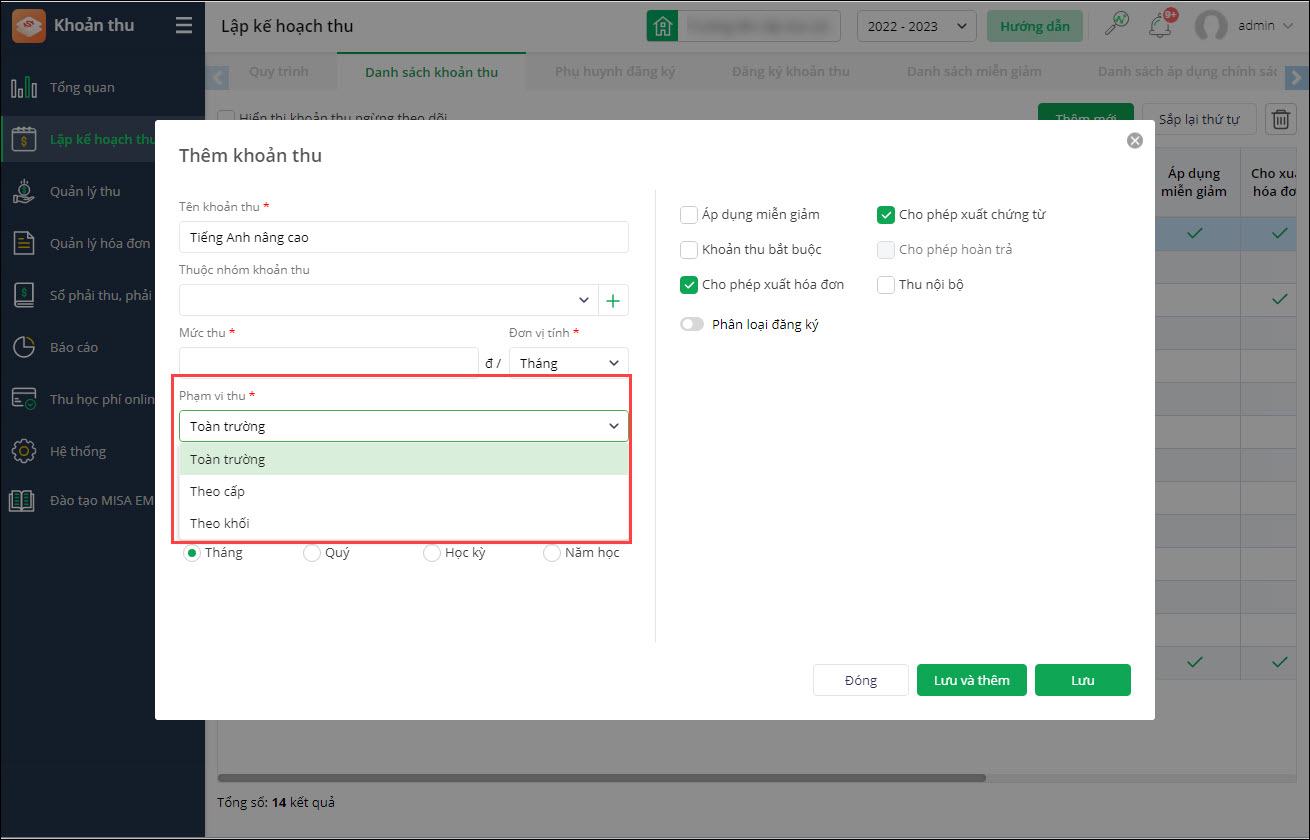This screenshot has width=1310, height=840.
Task: Expand the 2022 - 2023 school year dropdown
Action: point(916,26)
